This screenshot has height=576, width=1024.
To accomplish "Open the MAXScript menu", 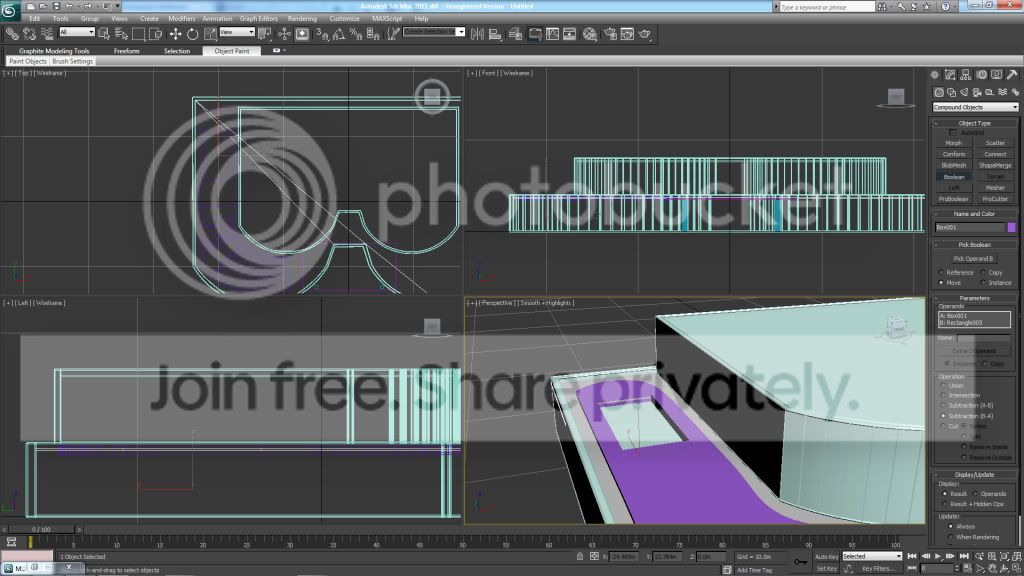I will coord(387,18).
